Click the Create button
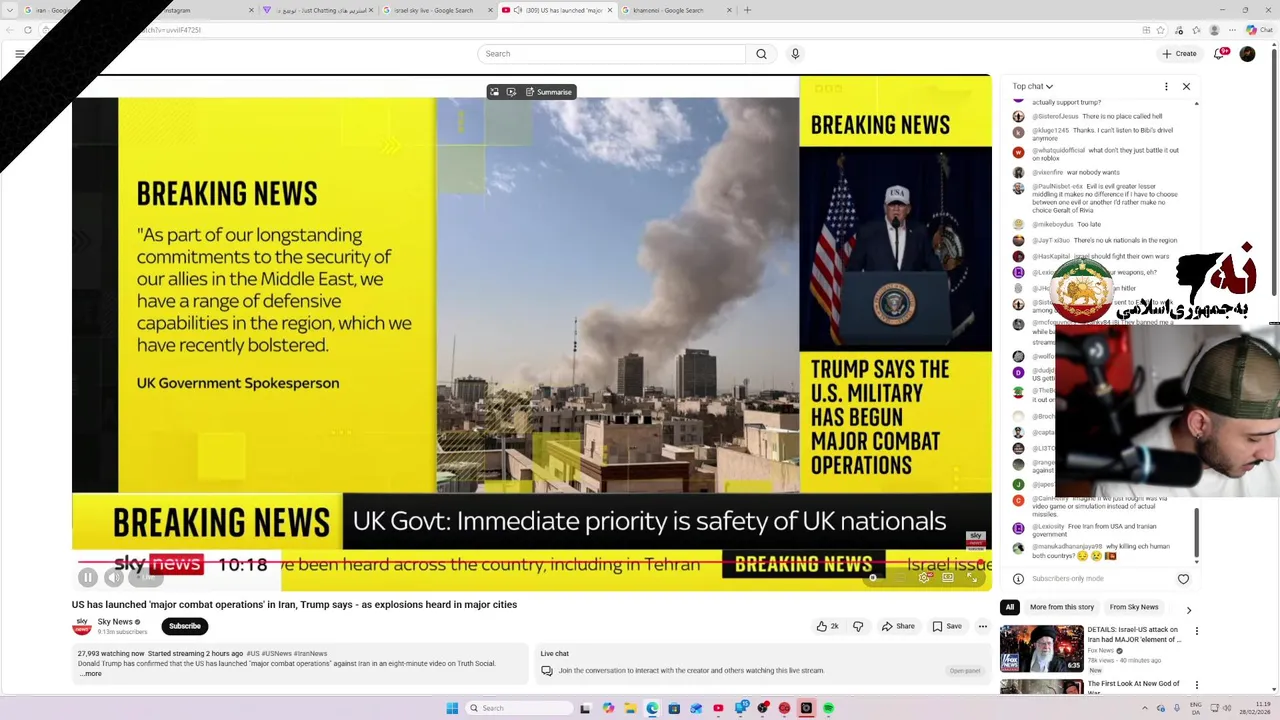This screenshot has width=1280, height=720. (x=1179, y=54)
